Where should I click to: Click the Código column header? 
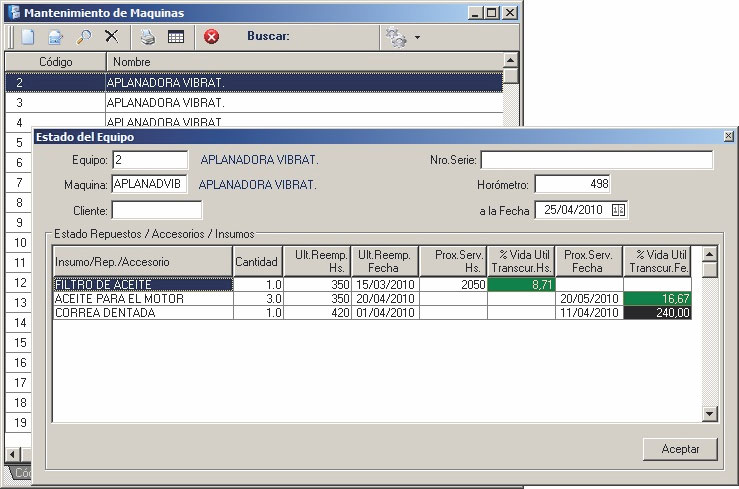point(55,62)
